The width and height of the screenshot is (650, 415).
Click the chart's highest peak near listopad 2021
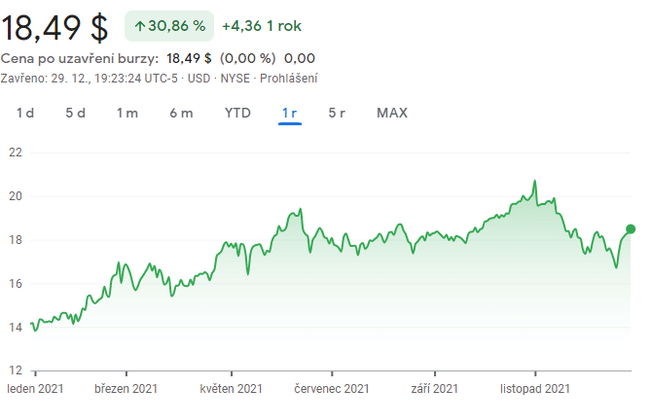click(x=535, y=182)
